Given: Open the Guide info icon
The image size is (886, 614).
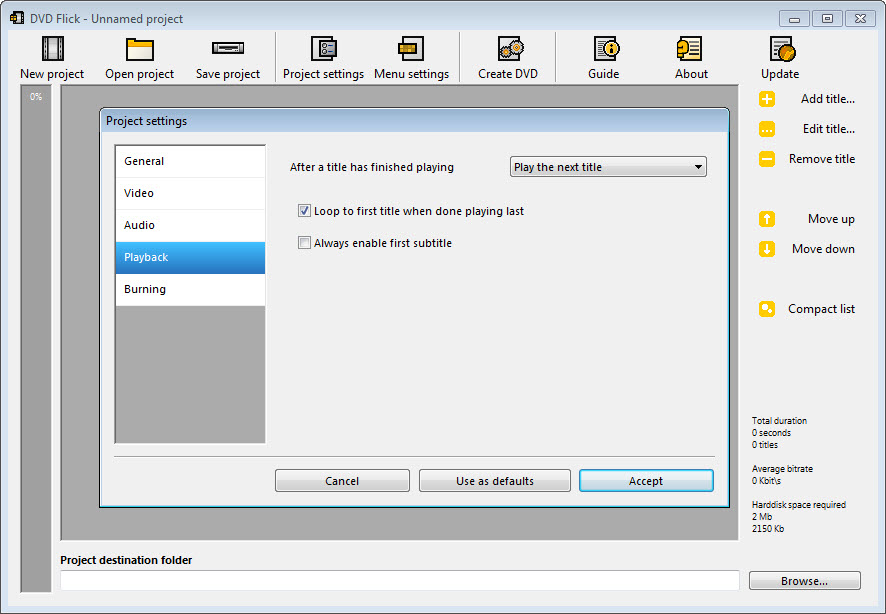Looking at the screenshot, I should point(606,49).
